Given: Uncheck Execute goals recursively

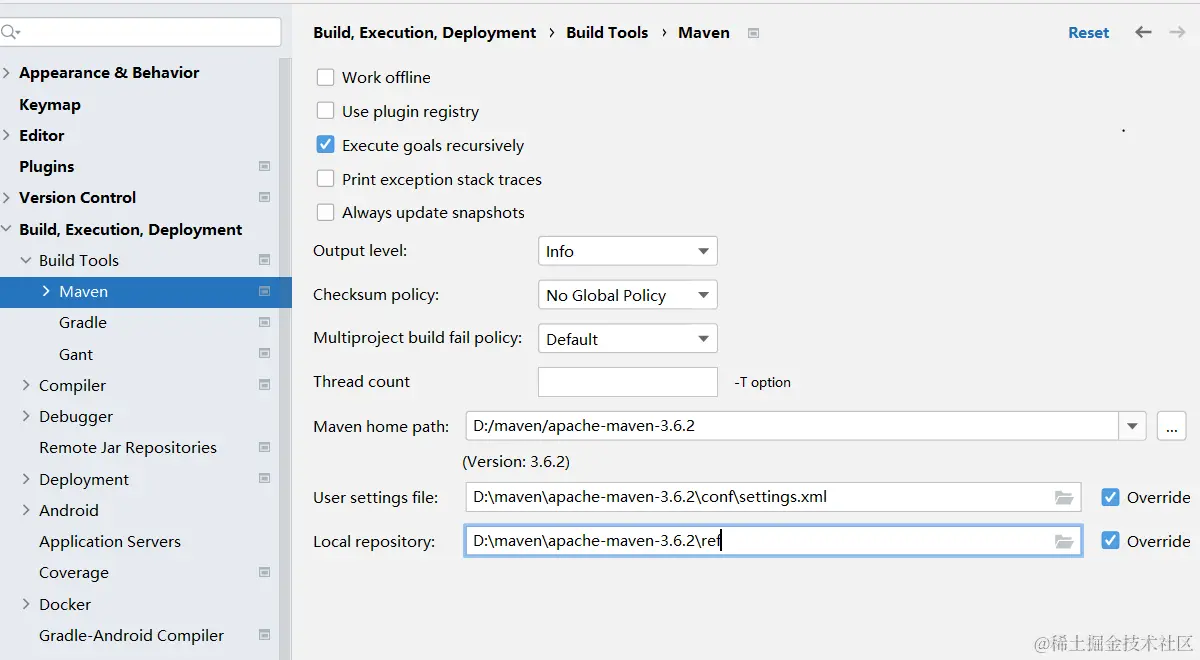Looking at the screenshot, I should click(325, 145).
